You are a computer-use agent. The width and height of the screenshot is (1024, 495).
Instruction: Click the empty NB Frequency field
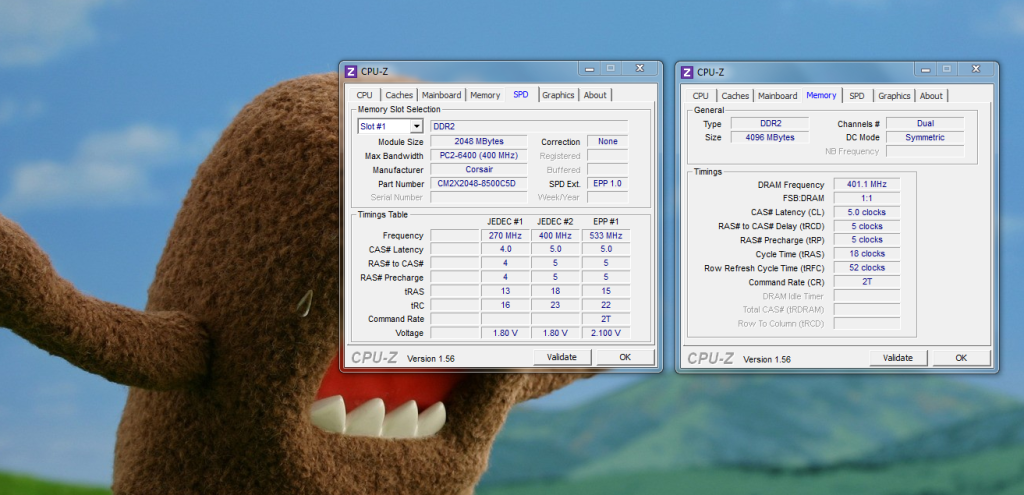925,152
